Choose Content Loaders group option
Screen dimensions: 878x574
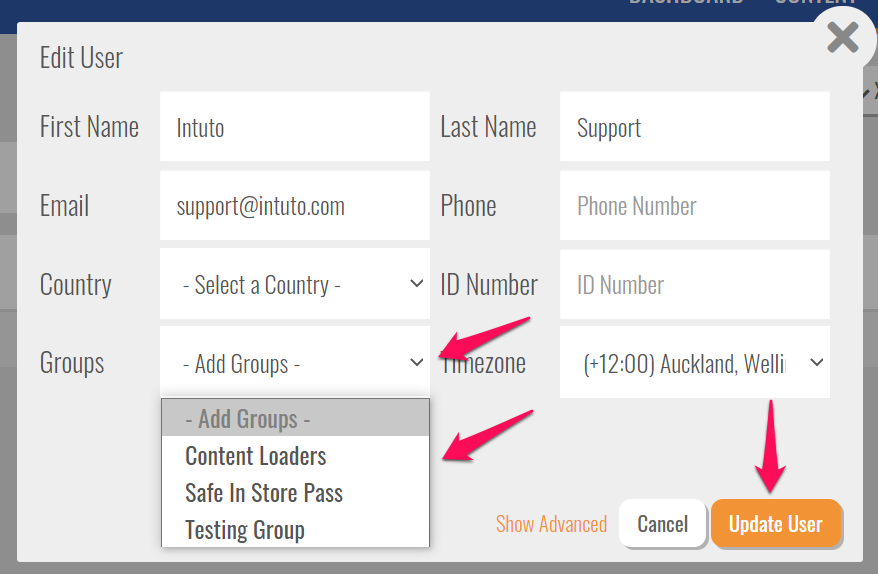[x=256, y=456]
